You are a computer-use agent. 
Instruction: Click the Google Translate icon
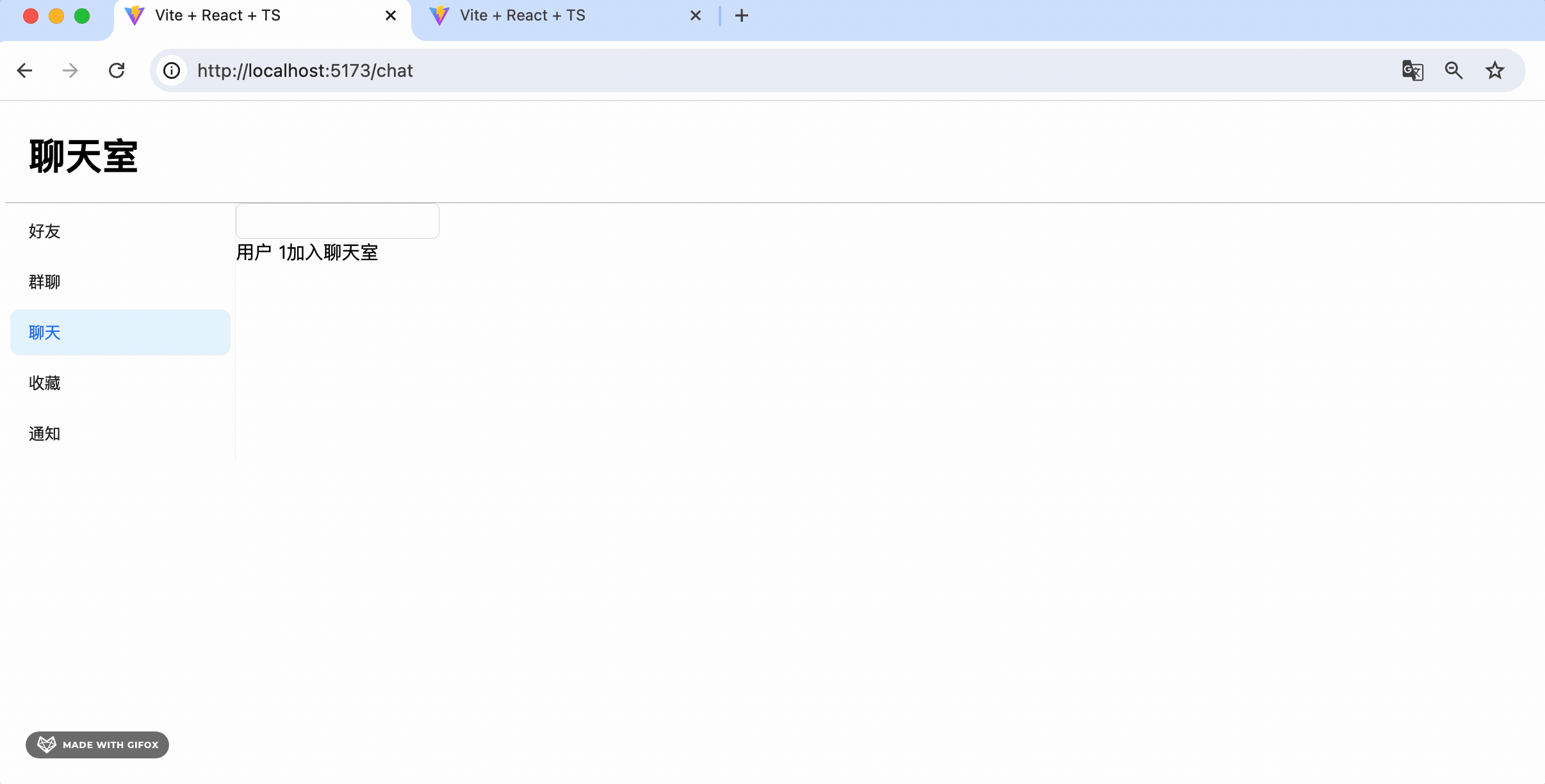click(x=1412, y=70)
